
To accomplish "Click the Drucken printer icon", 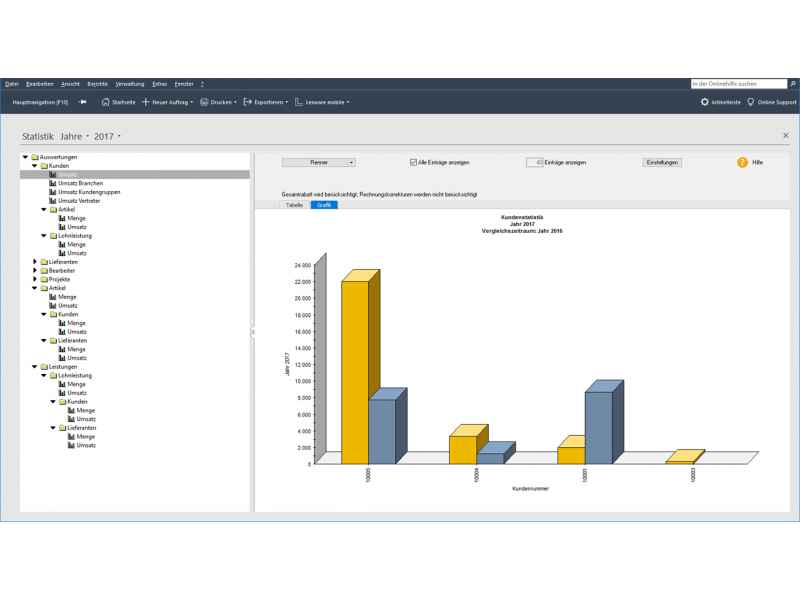I will pyautogui.click(x=204, y=102).
